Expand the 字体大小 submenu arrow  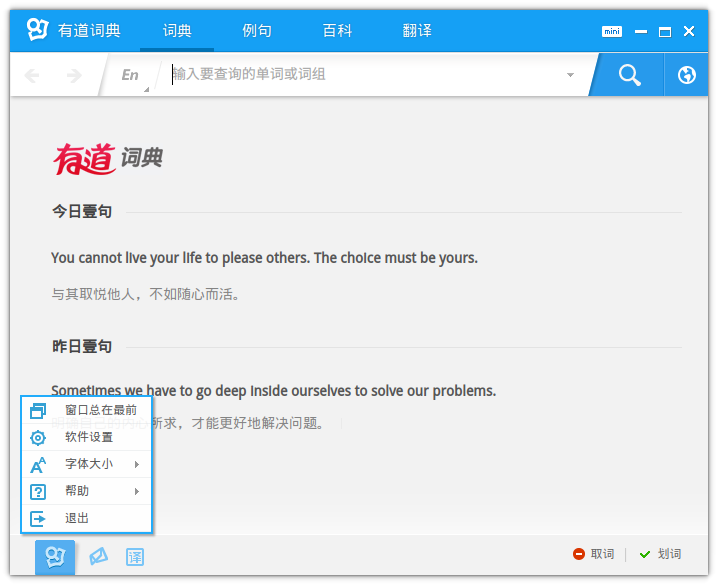tap(136, 464)
